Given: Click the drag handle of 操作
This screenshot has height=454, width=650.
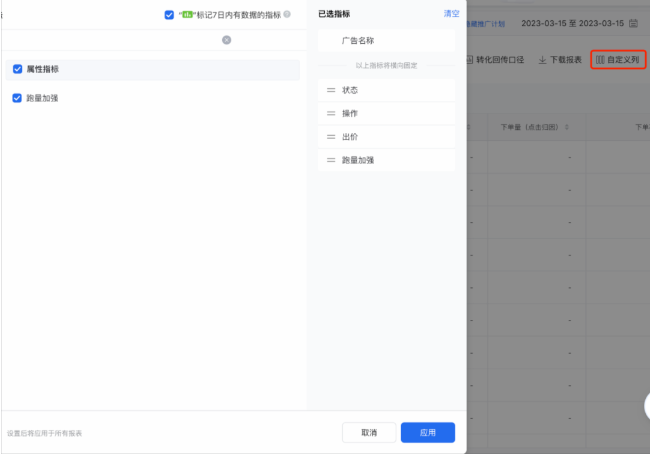Looking at the screenshot, I should 331,113.
